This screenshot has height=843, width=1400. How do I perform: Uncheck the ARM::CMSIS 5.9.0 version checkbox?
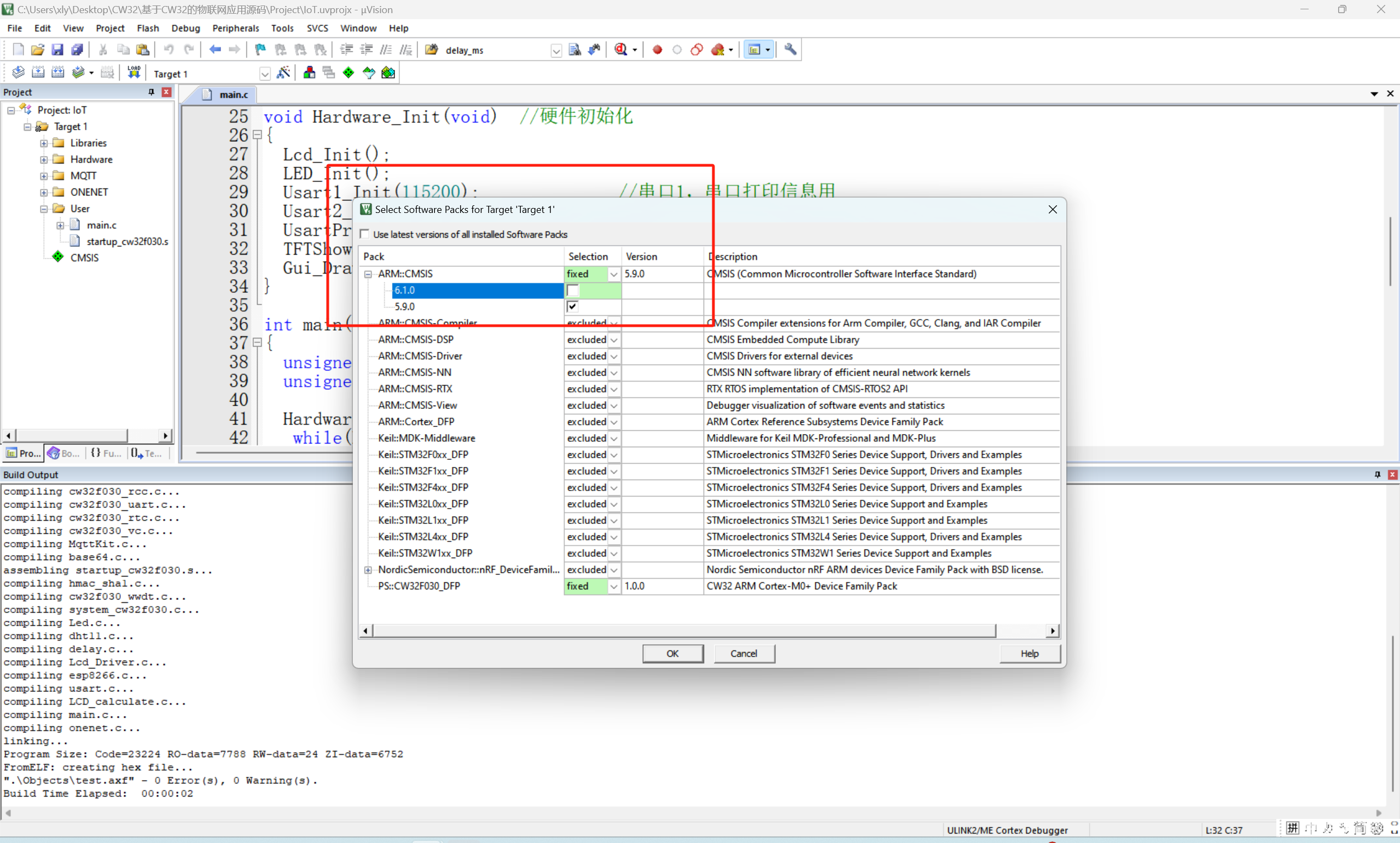tap(573, 307)
